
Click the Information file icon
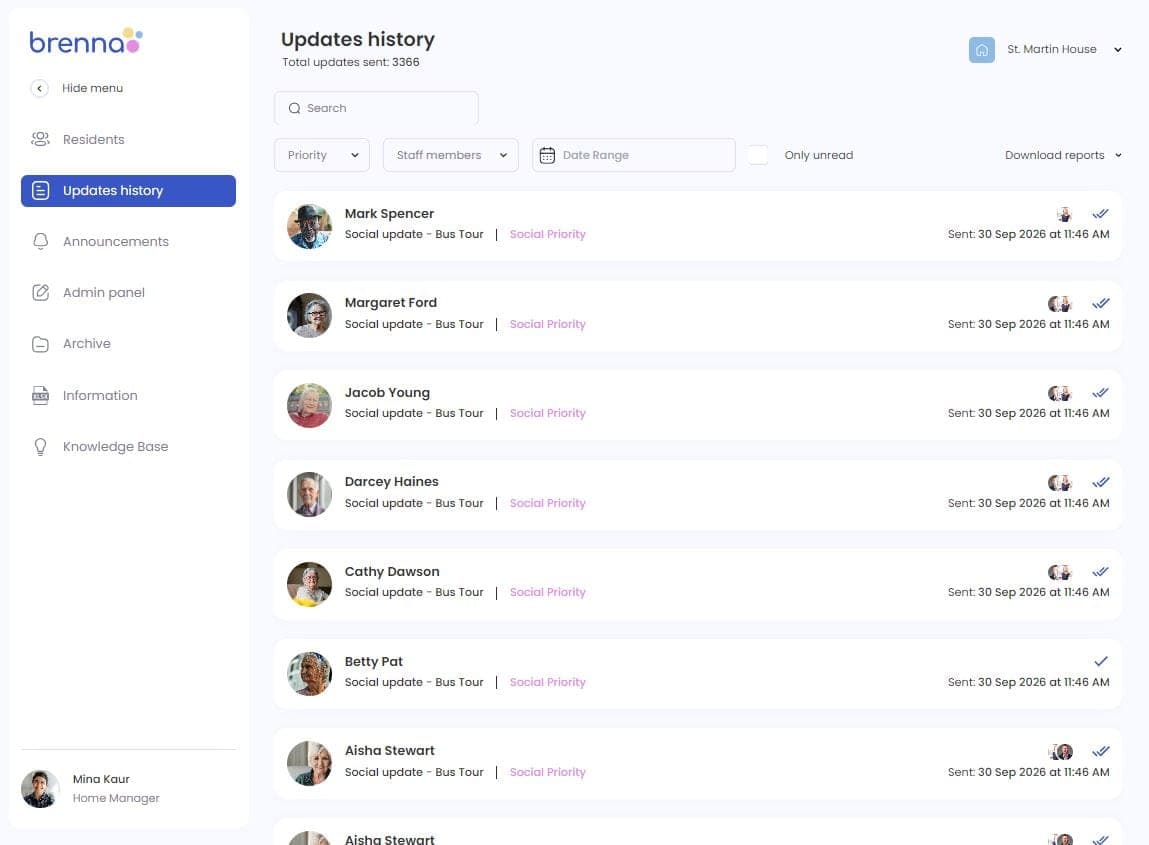(x=40, y=395)
